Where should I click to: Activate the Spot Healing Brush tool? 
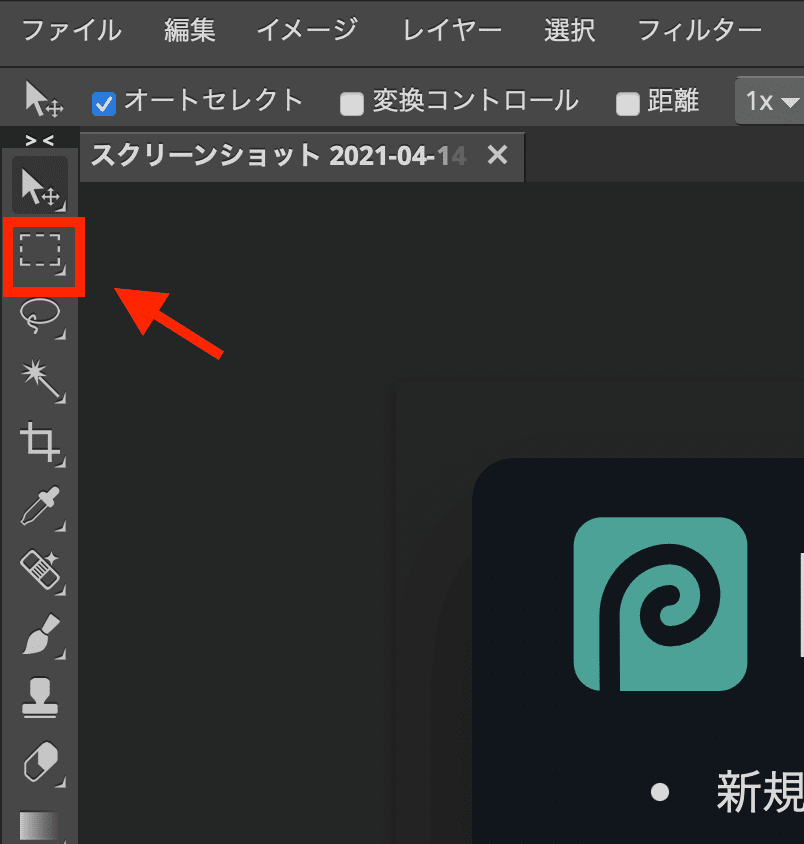click(41, 570)
